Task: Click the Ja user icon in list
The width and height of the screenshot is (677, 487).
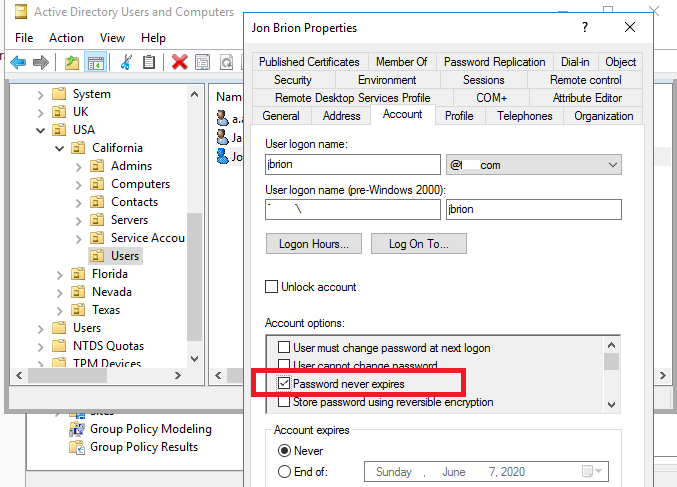Action: (x=222, y=137)
